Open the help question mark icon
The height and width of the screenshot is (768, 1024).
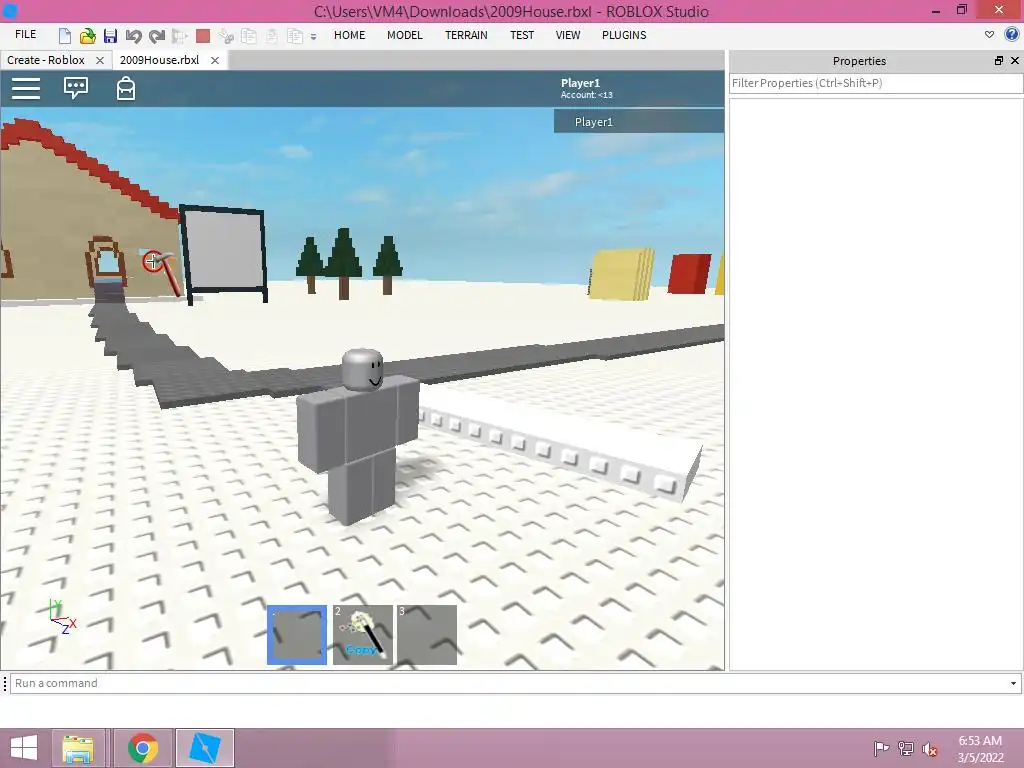(1012, 35)
